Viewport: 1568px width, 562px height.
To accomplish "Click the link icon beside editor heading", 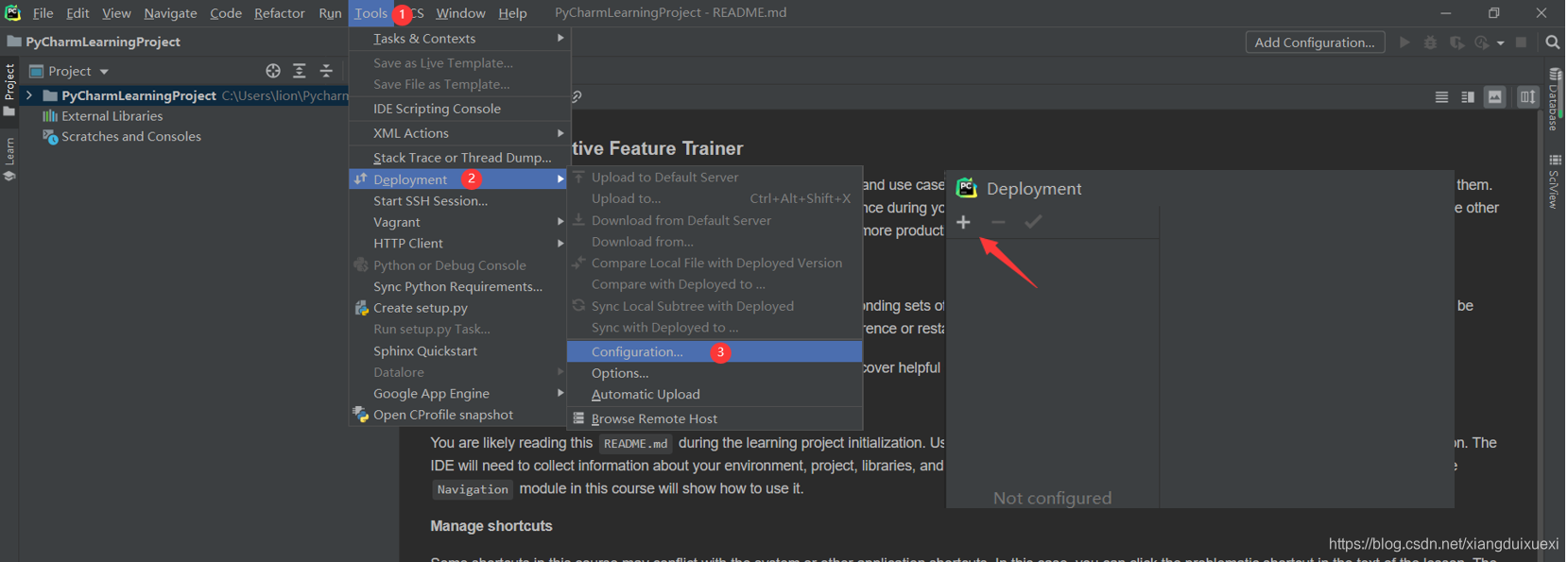I will [577, 96].
